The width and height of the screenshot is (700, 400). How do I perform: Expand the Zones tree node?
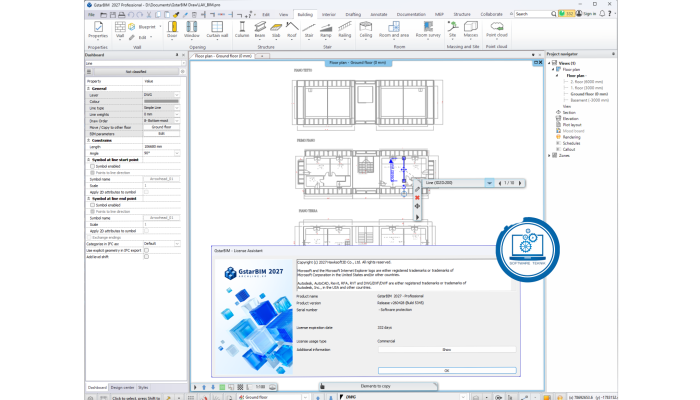[550, 155]
